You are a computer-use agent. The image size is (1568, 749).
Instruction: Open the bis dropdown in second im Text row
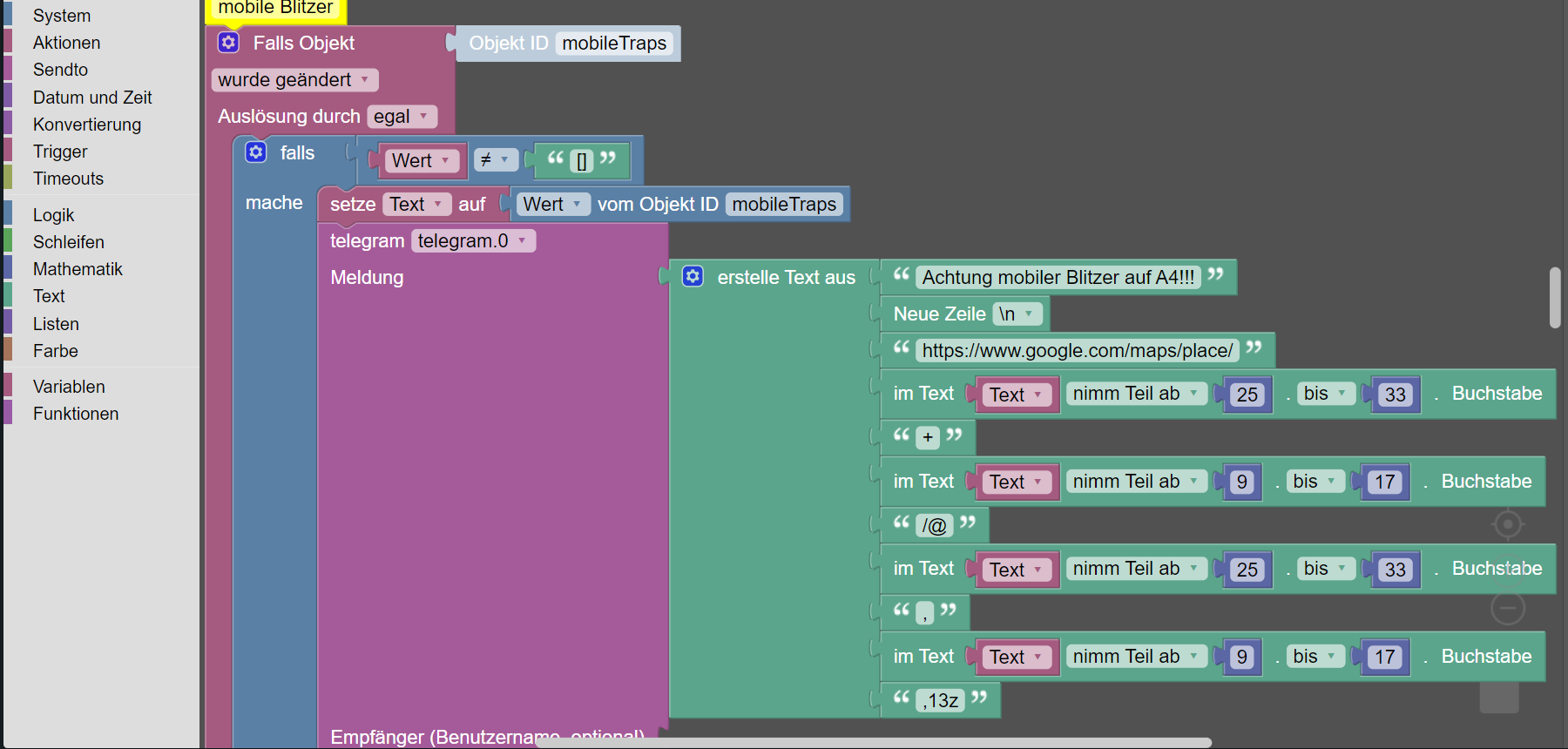coord(1315,482)
